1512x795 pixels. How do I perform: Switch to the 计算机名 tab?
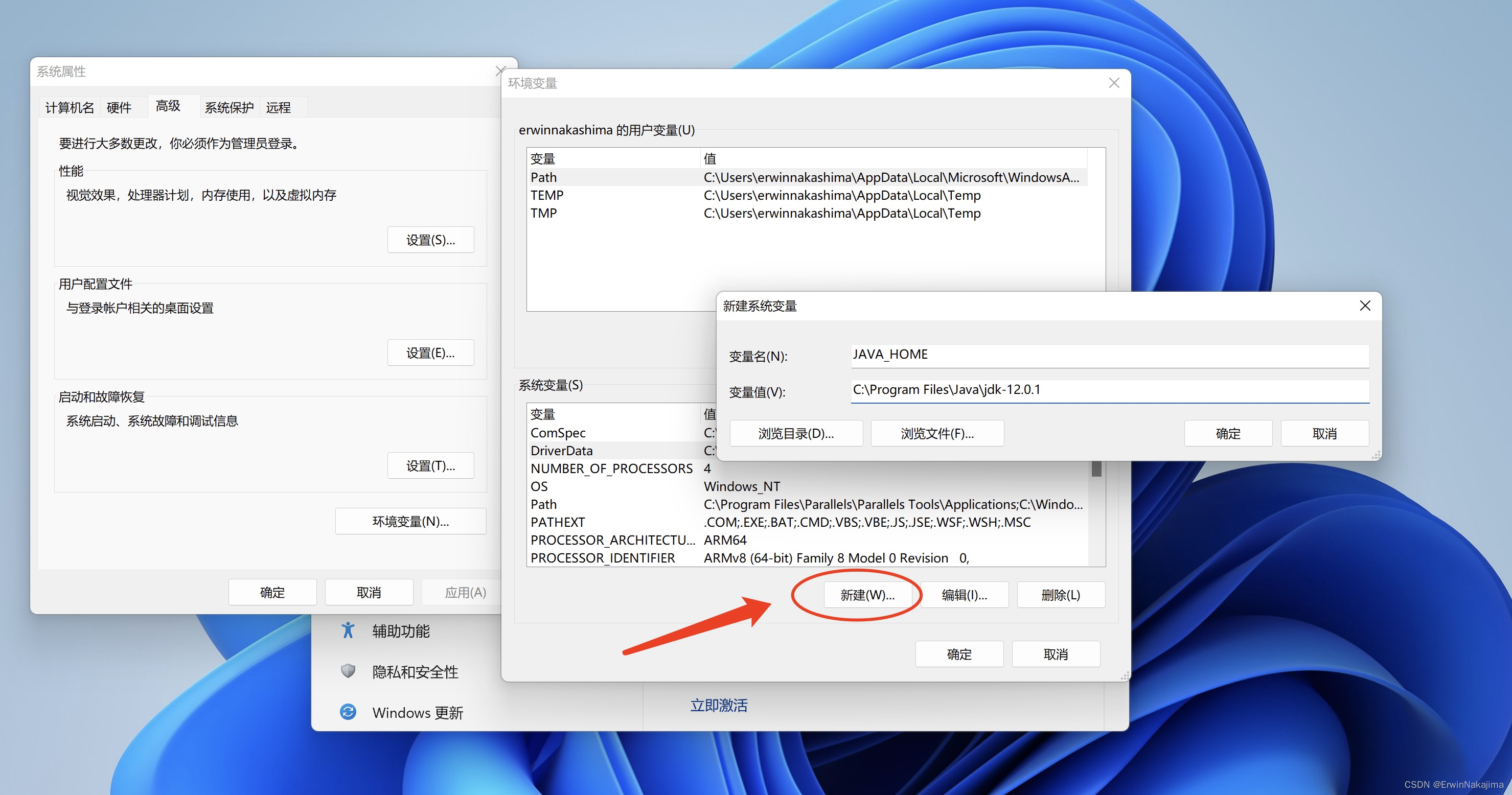69,107
